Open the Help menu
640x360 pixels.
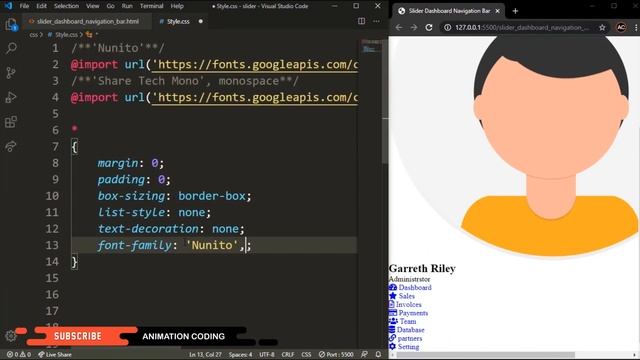[x=177, y=6]
